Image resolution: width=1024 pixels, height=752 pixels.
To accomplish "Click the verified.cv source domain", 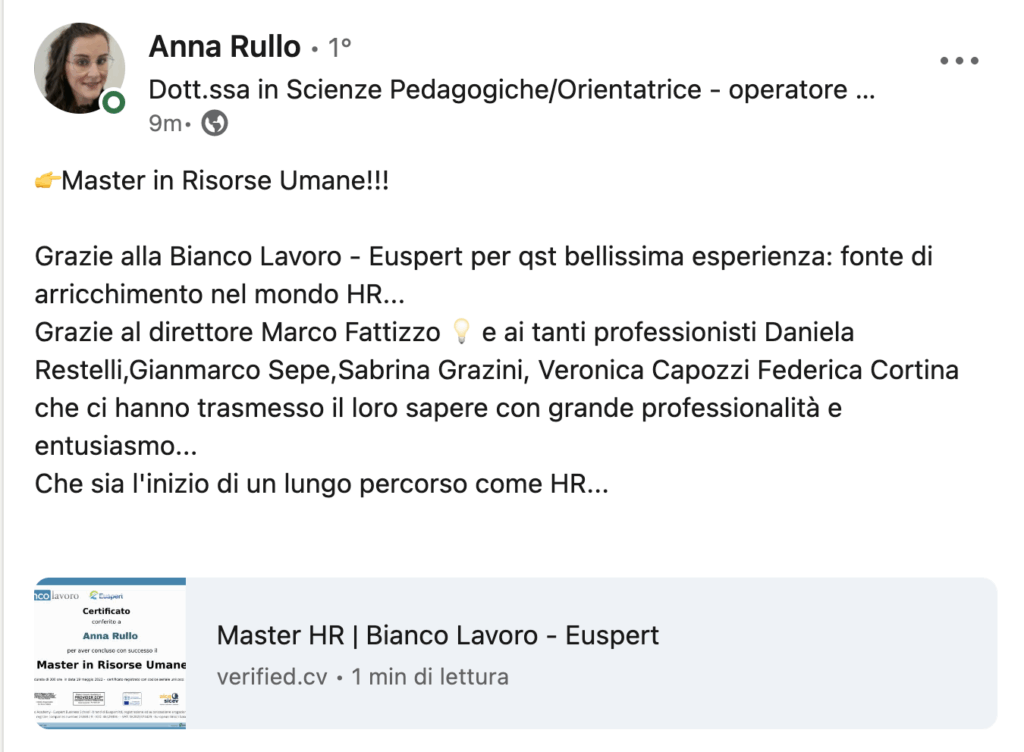I will coord(272,676).
